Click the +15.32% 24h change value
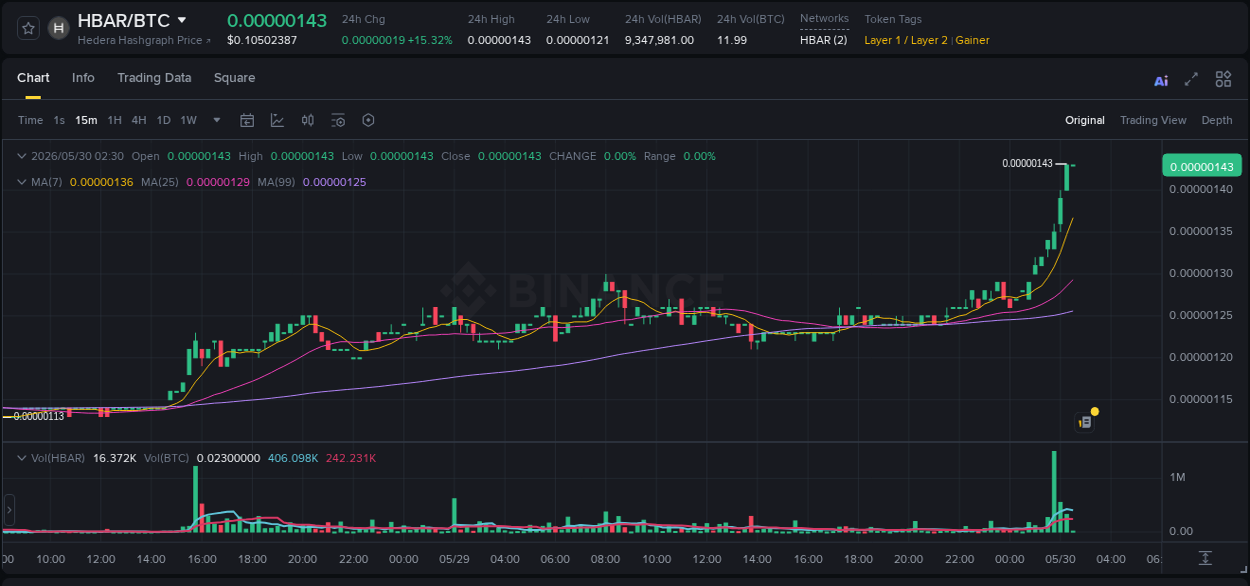 [x=429, y=40]
